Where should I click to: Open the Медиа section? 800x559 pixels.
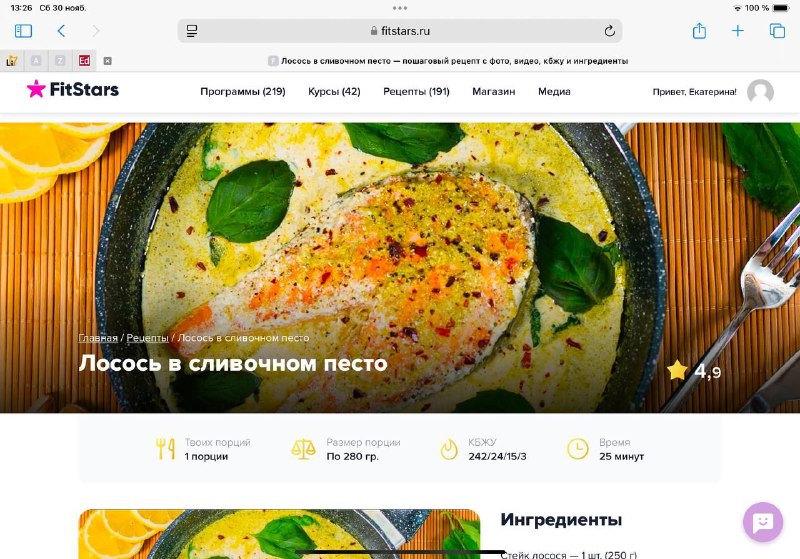tap(554, 92)
